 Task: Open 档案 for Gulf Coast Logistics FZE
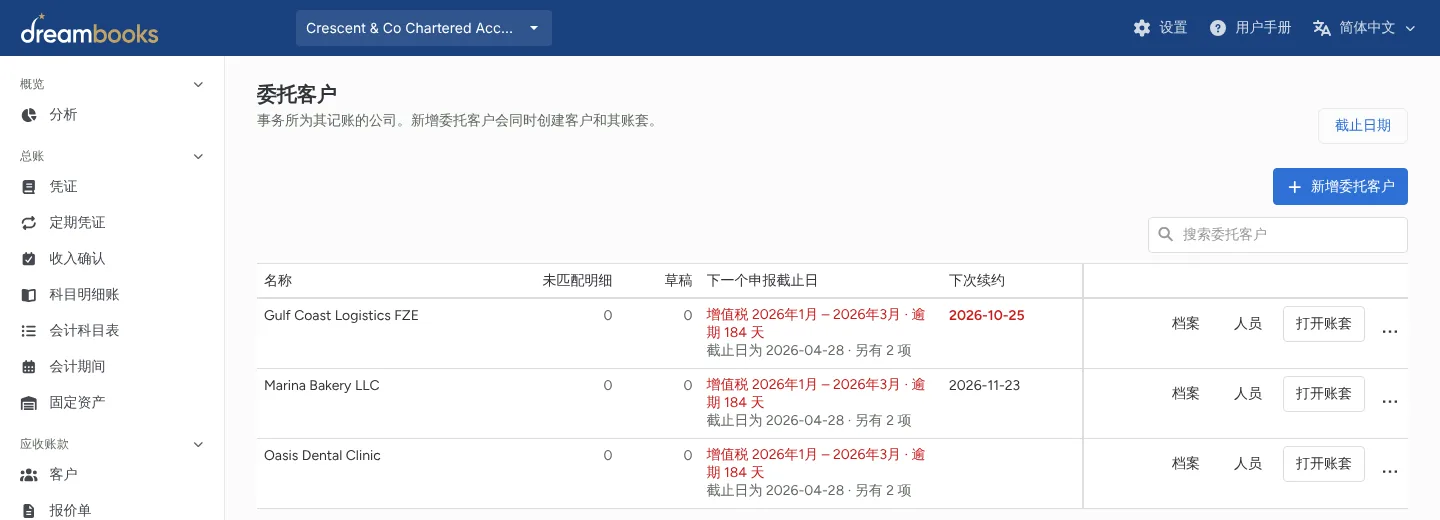(1186, 324)
